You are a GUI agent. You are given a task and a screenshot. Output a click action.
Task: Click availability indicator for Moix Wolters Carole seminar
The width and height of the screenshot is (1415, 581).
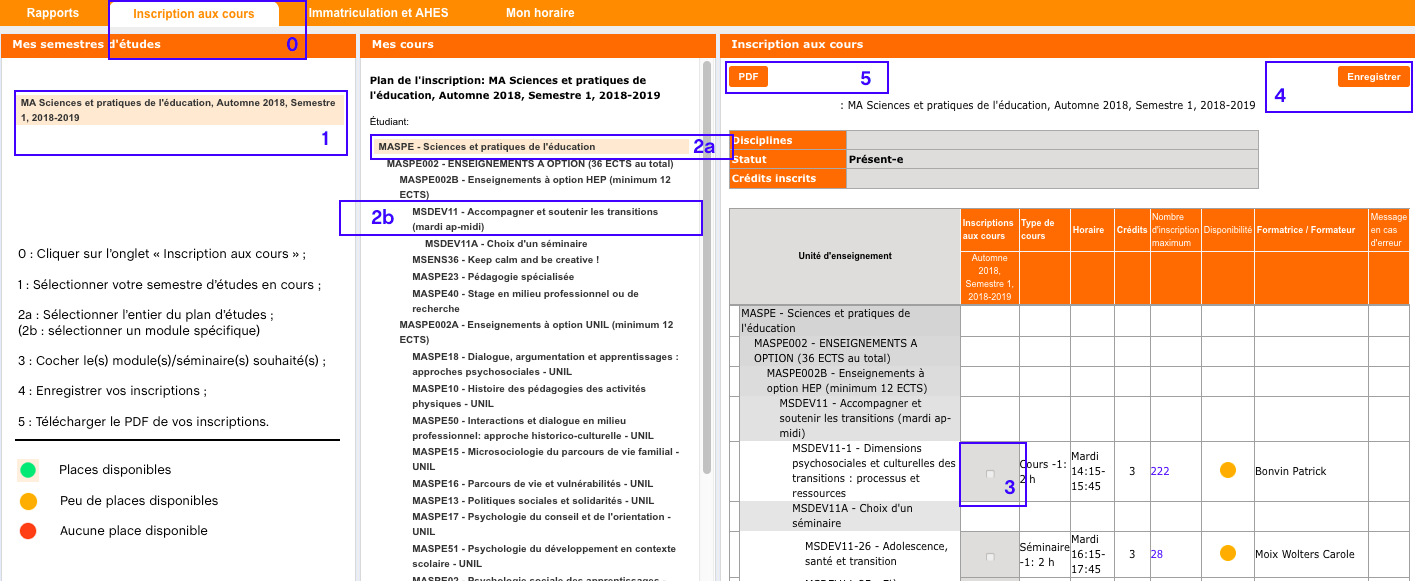pos(1227,554)
